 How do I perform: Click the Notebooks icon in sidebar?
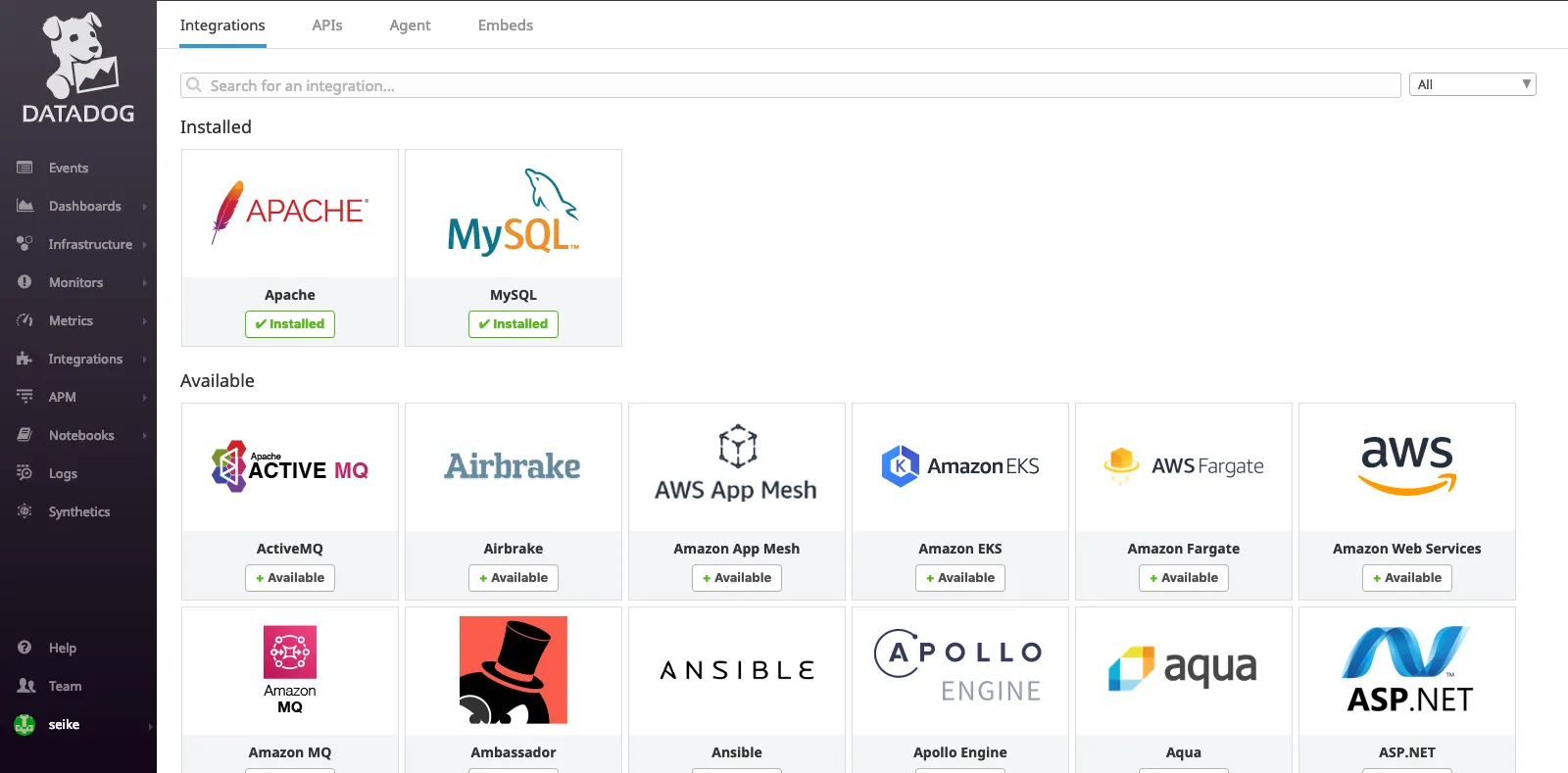[24, 435]
